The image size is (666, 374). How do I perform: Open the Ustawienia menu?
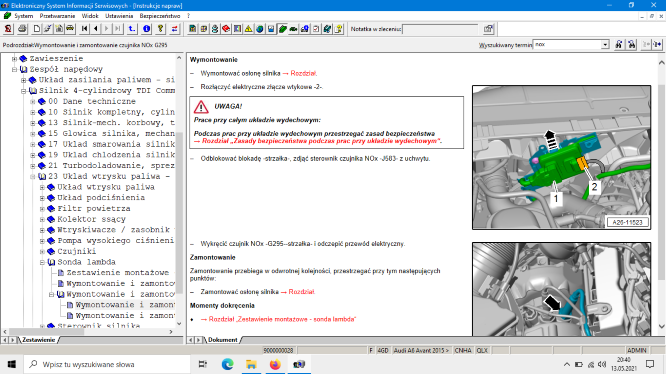pyautogui.click(x=119, y=16)
